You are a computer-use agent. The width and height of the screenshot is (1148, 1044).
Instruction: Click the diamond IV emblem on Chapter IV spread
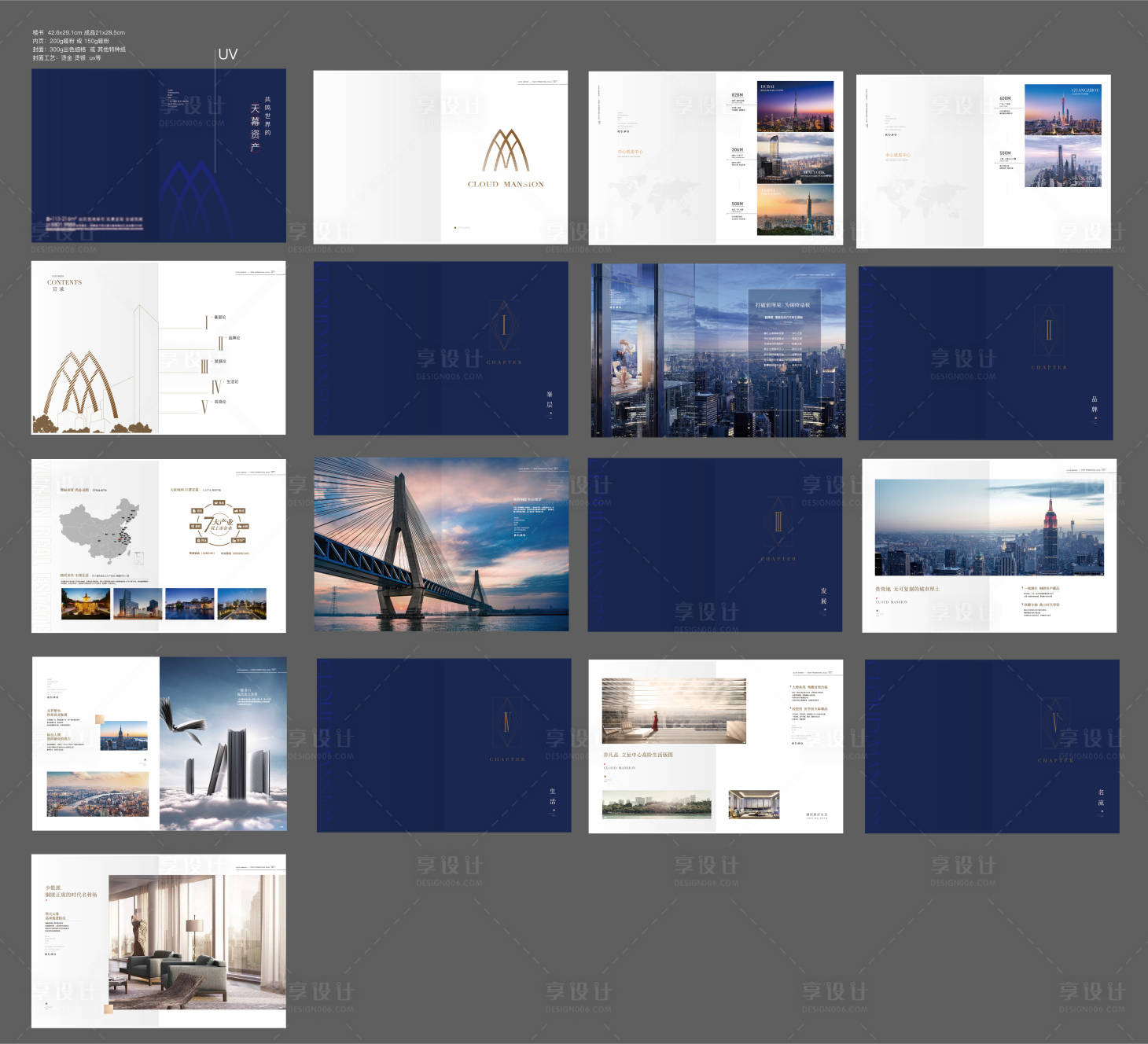click(507, 722)
